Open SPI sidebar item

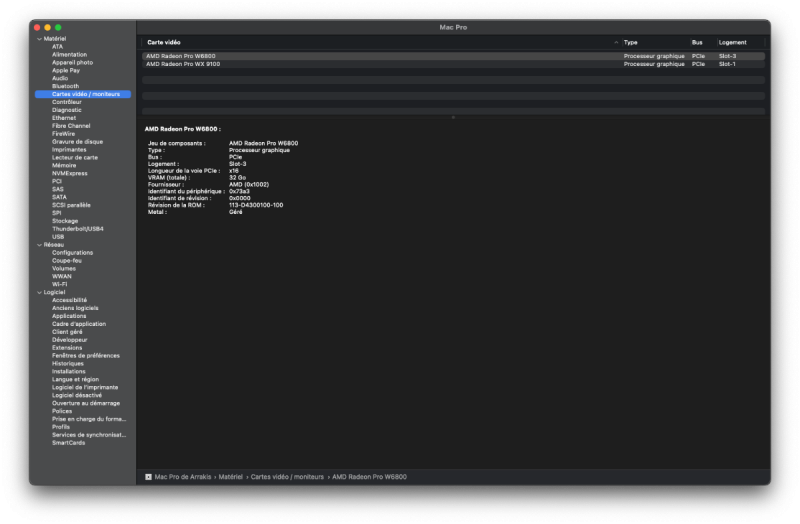point(56,213)
